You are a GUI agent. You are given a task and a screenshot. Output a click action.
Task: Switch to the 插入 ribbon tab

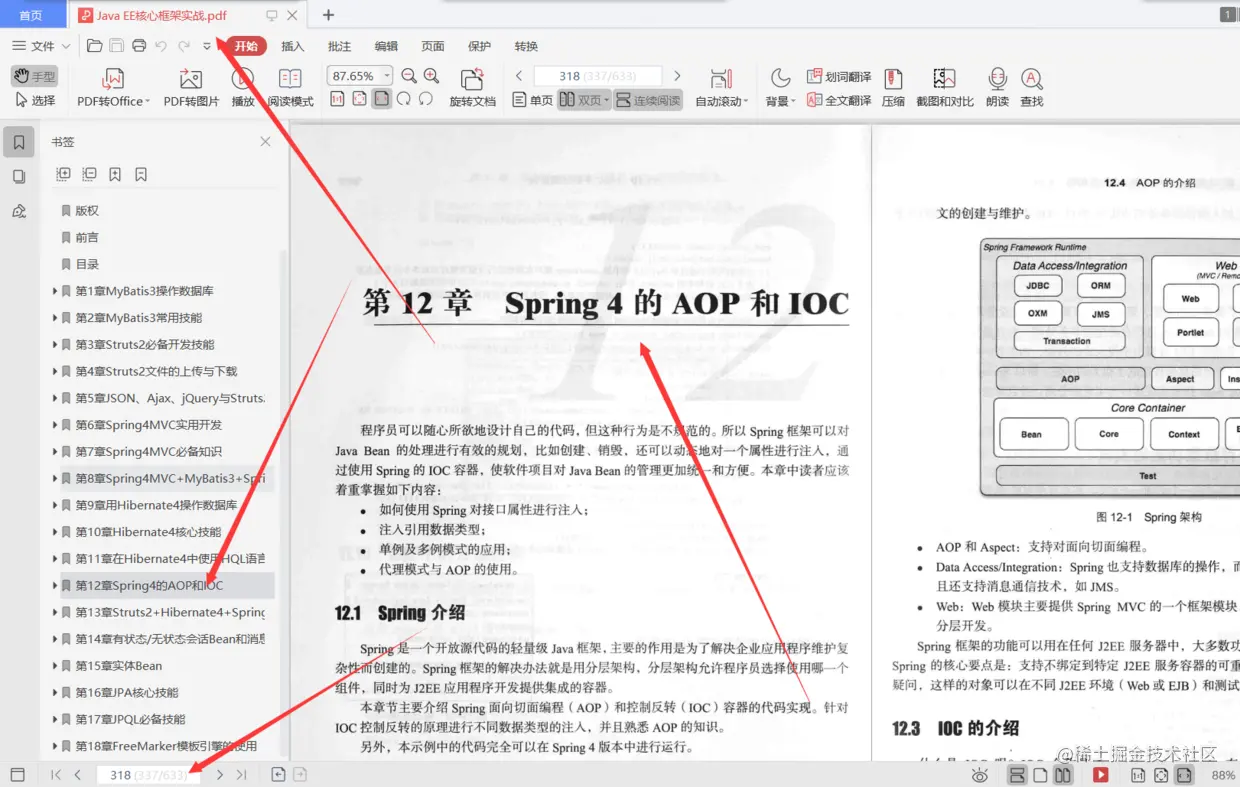point(293,46)
